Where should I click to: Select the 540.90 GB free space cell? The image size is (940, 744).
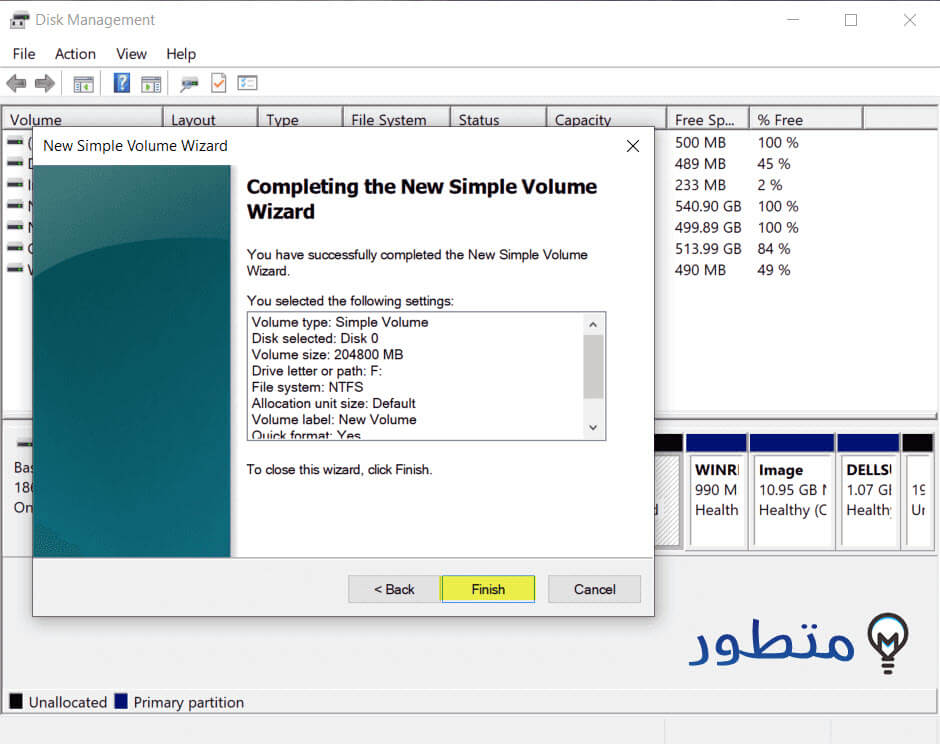pos(708,206)
